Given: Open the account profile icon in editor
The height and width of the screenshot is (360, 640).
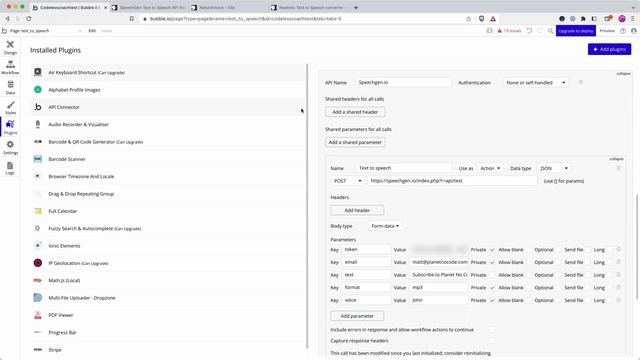Looking at the screenshot, I should point(633,31).
